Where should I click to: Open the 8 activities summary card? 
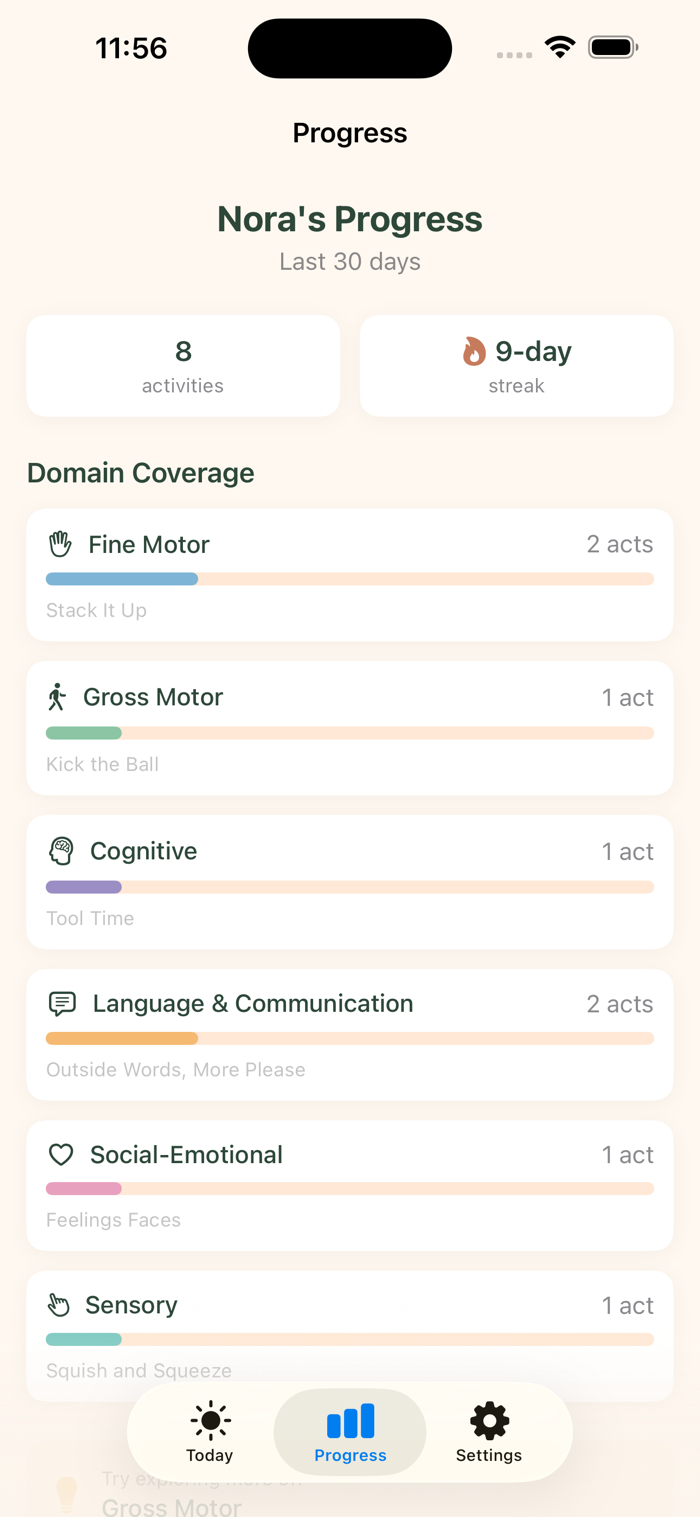[183, 366]
